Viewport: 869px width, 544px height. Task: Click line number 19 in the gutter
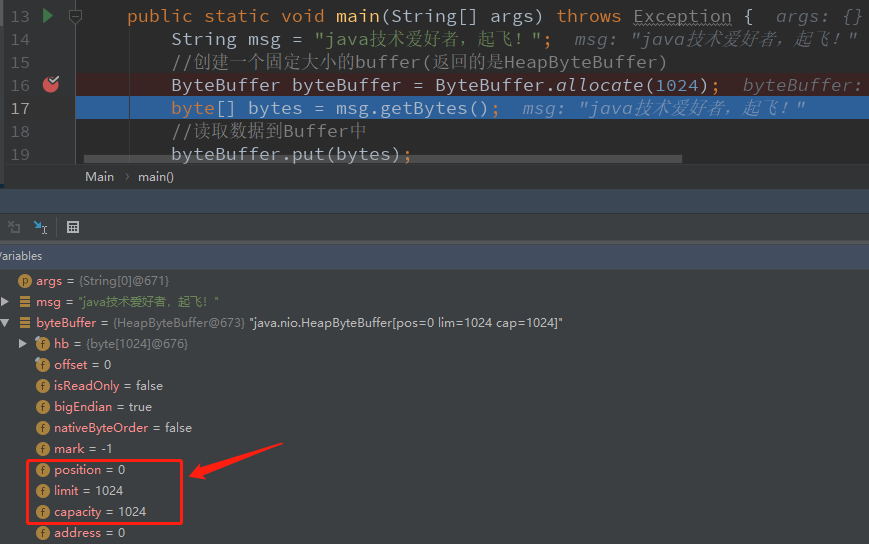(x=20, y=155)
